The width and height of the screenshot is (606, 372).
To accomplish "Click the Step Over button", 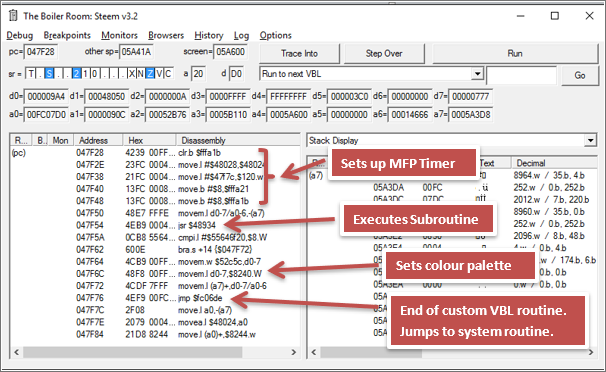I will click(384, 54).
